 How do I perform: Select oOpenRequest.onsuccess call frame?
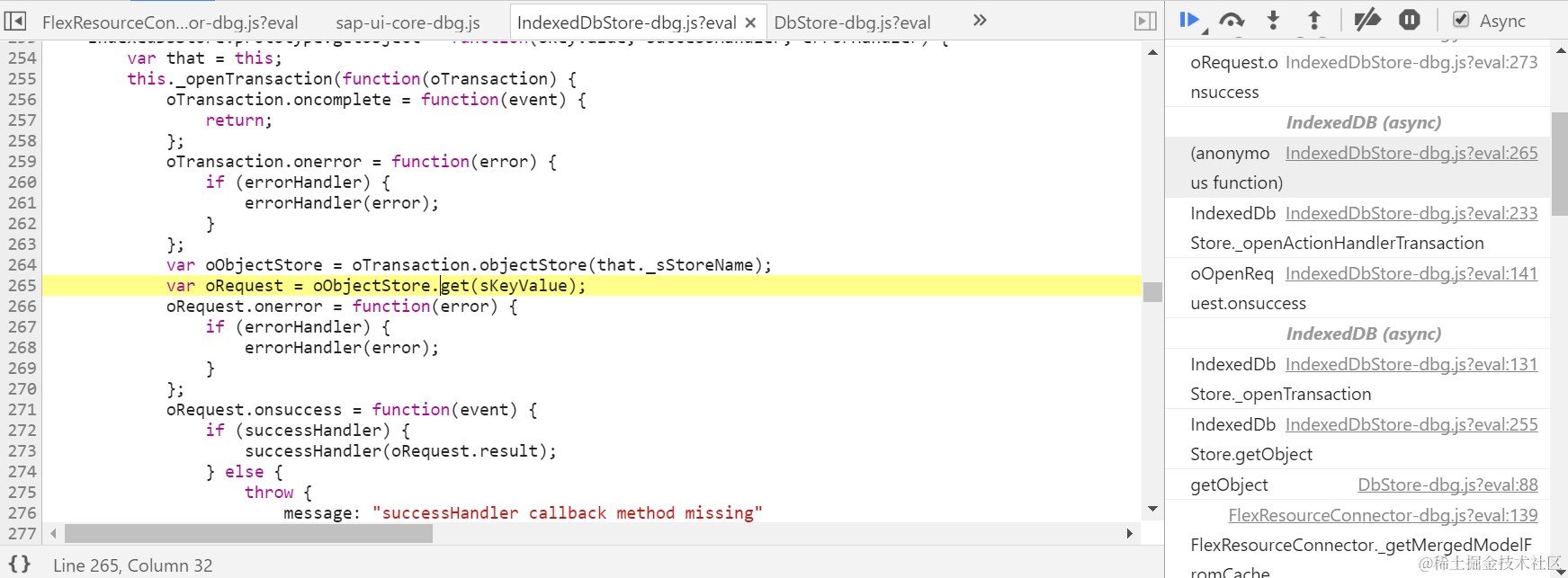click(1357, 288)
